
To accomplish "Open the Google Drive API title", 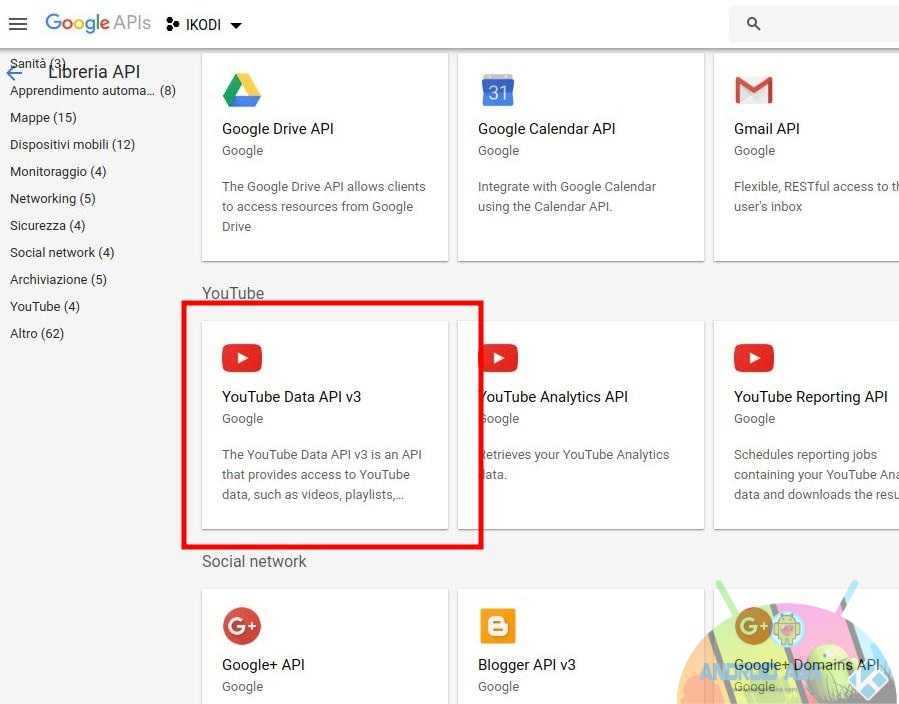I will click(x=277, y=128).
